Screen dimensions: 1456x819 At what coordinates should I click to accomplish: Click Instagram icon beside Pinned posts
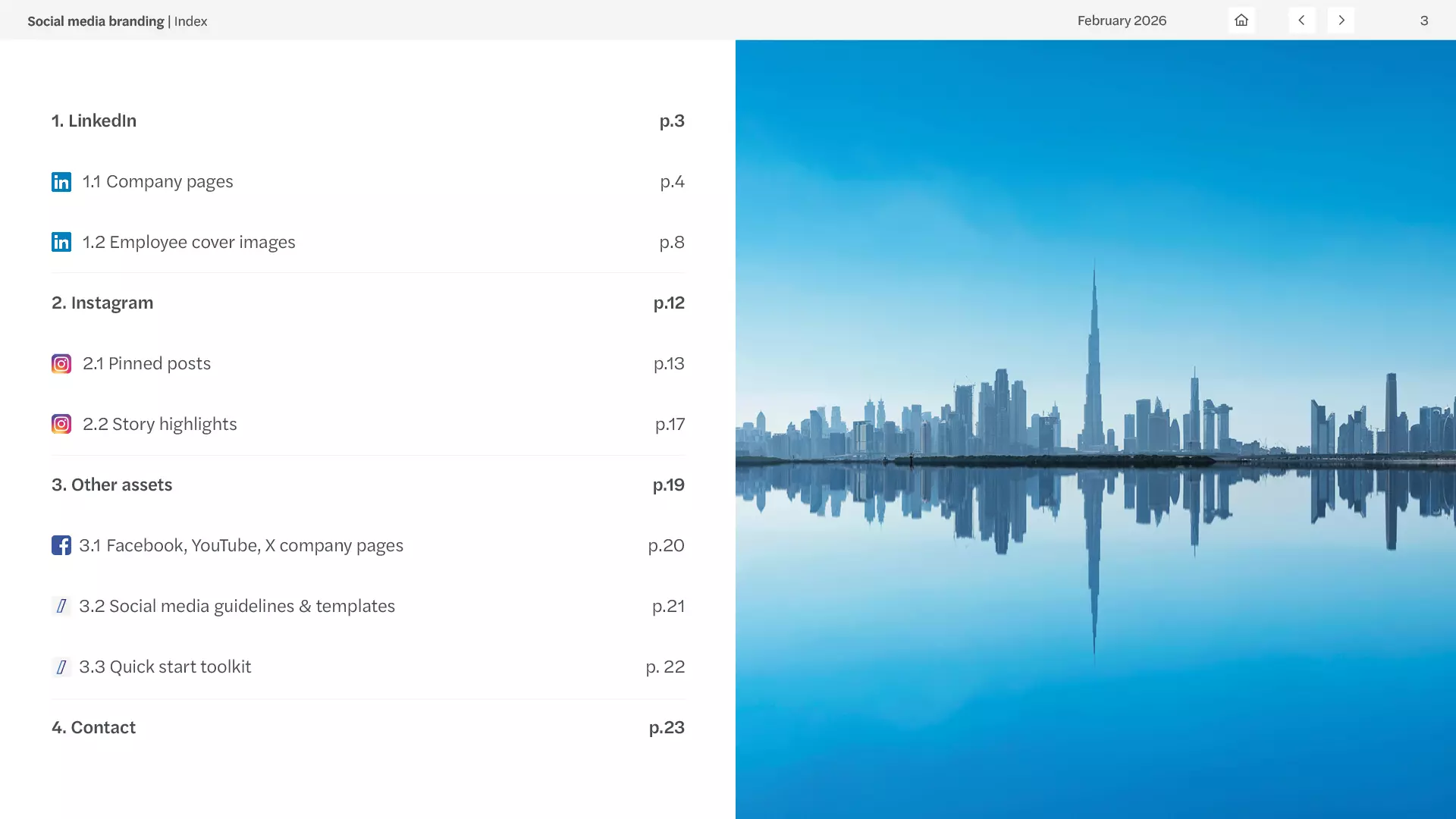pos(61,364)
